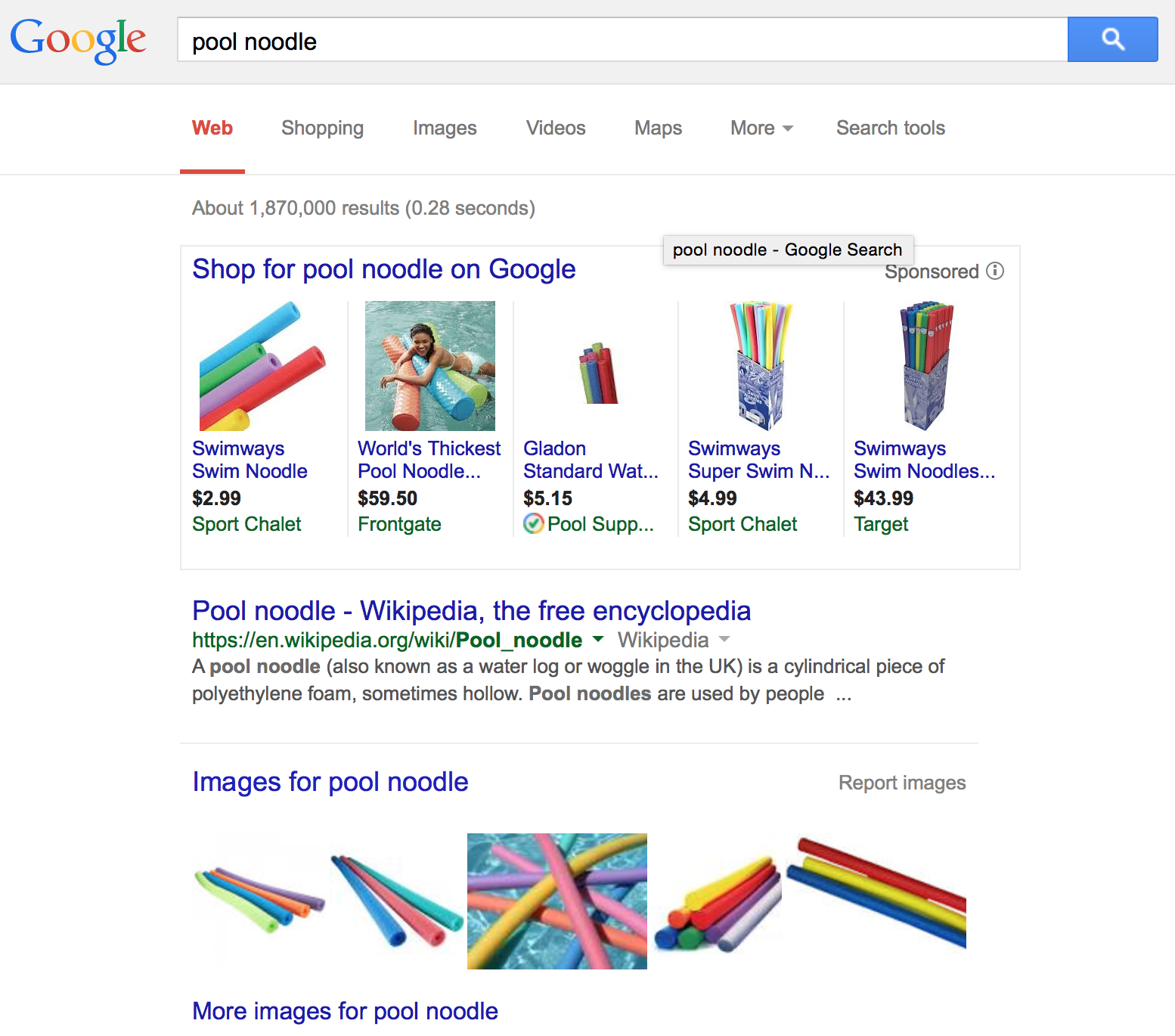Click the trusted store badge beside Pool Supp...
Image resolution: width=1175 pixels, height=1036 pixels.
[x=533, y=523]
